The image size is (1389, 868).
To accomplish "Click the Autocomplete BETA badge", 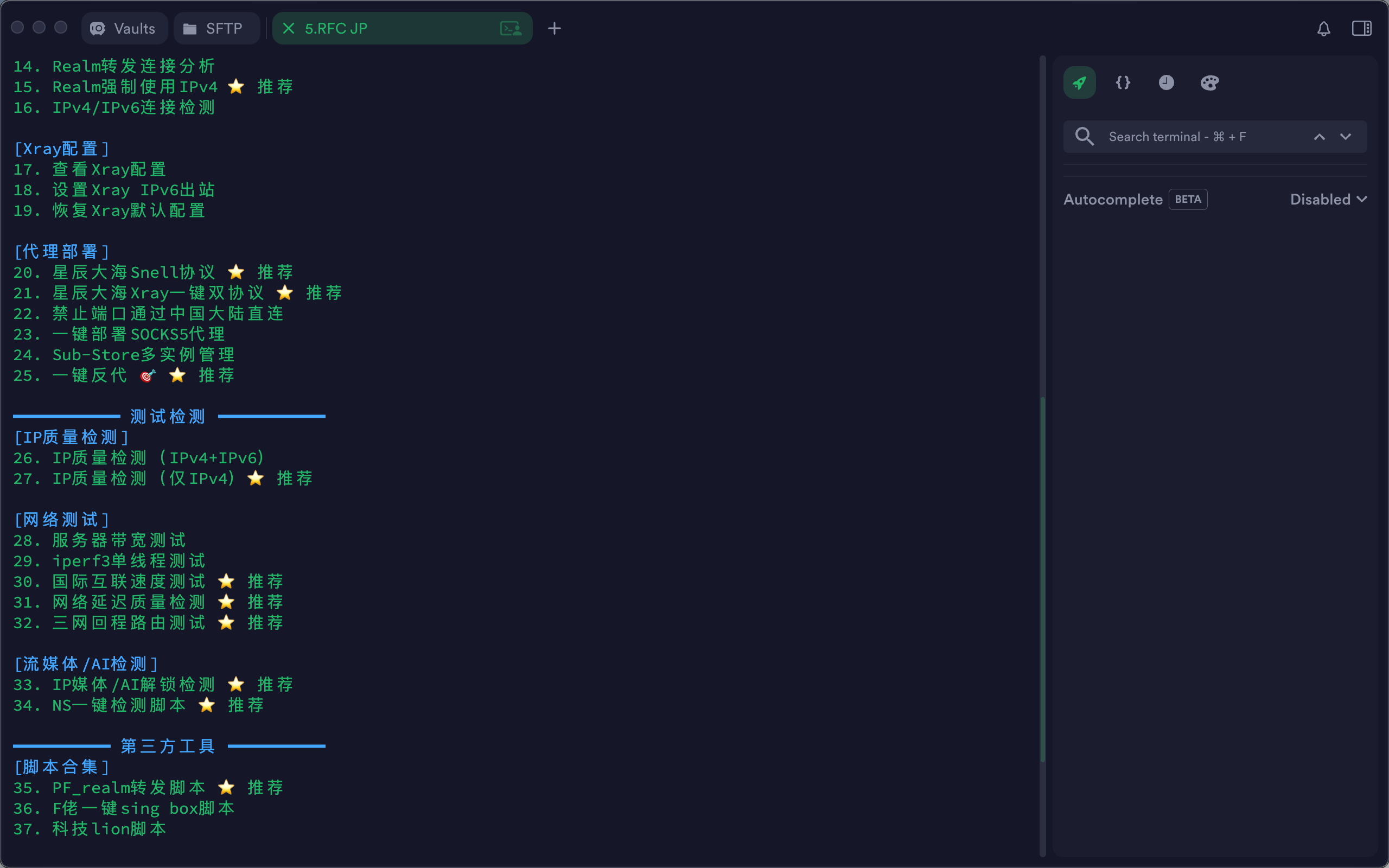I will (x=1188, y=199).
